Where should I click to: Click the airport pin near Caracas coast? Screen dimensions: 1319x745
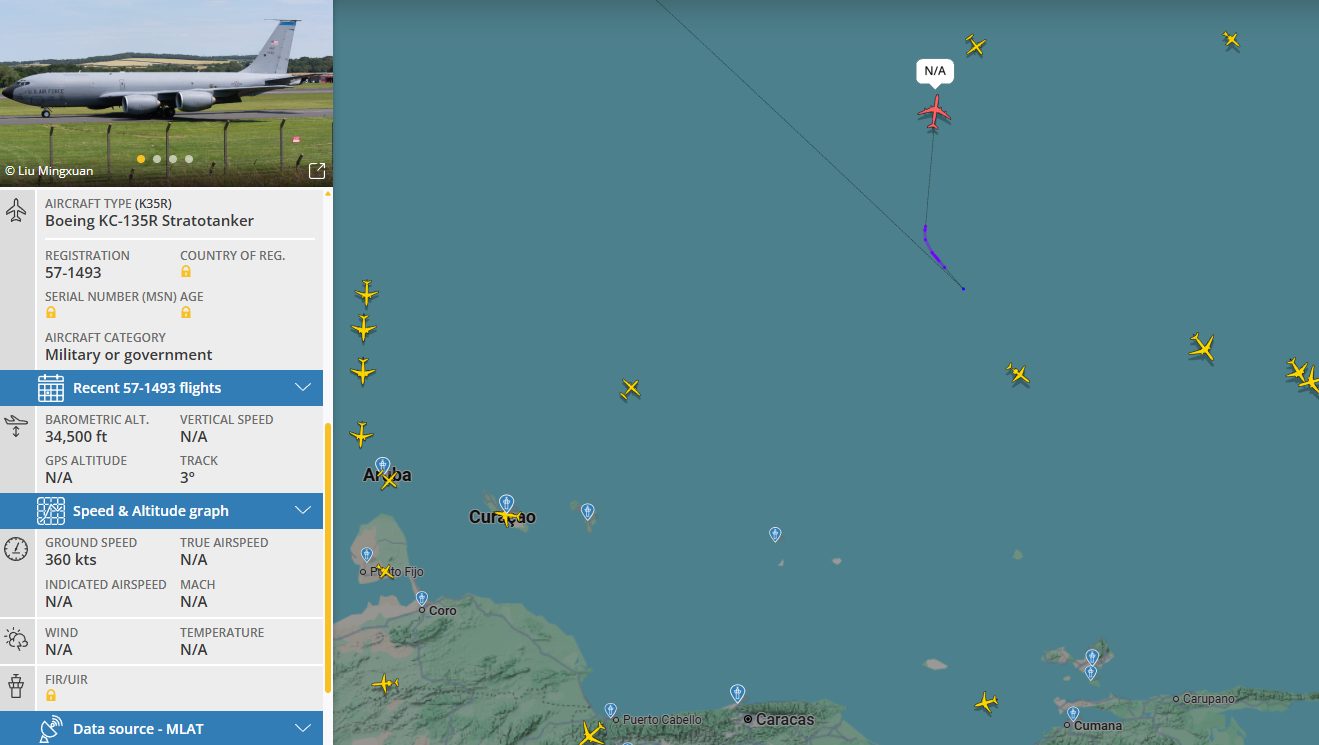tap(737, 693)
